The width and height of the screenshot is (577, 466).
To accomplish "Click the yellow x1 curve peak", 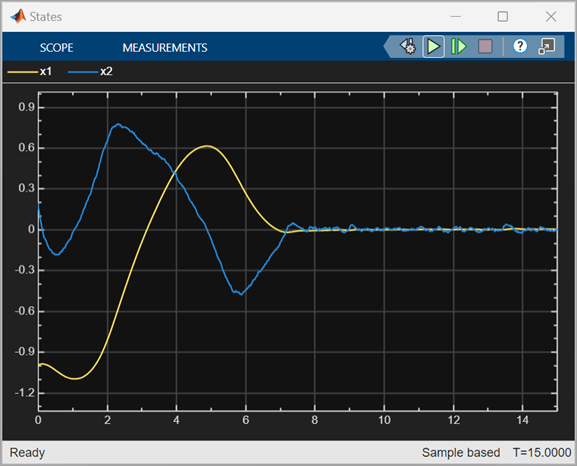I will tap(207, 146).
